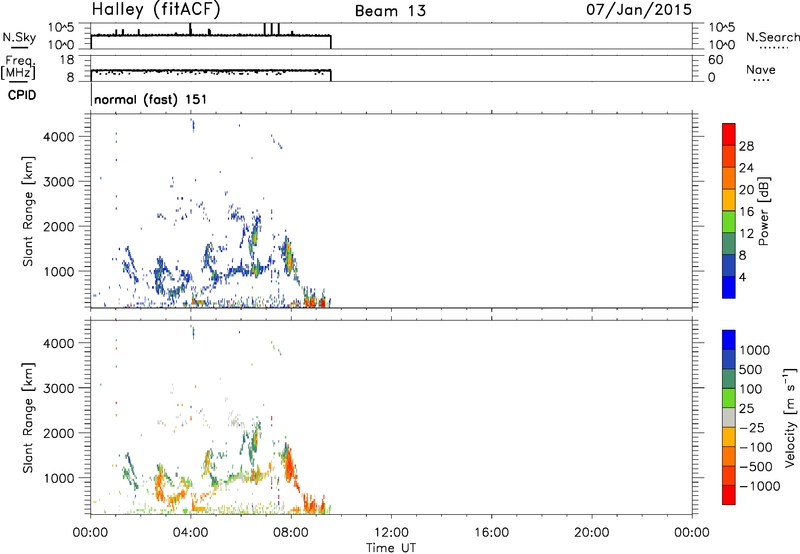Click the '-25' Velocity colorbar tick label
This screenshot has height=554, width=800.
(752, 428)
